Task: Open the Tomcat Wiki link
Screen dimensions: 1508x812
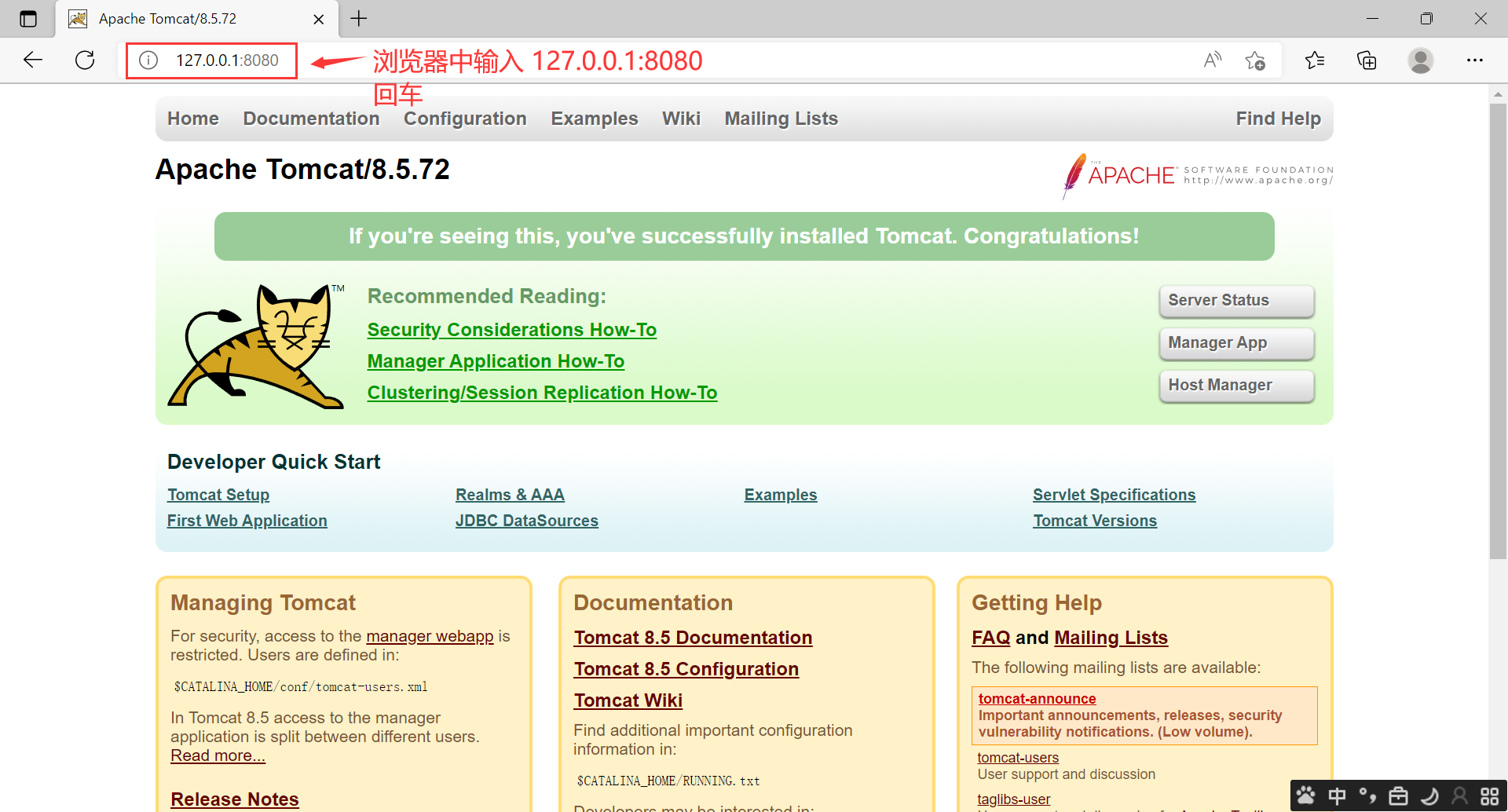Action: coord(628,700)
